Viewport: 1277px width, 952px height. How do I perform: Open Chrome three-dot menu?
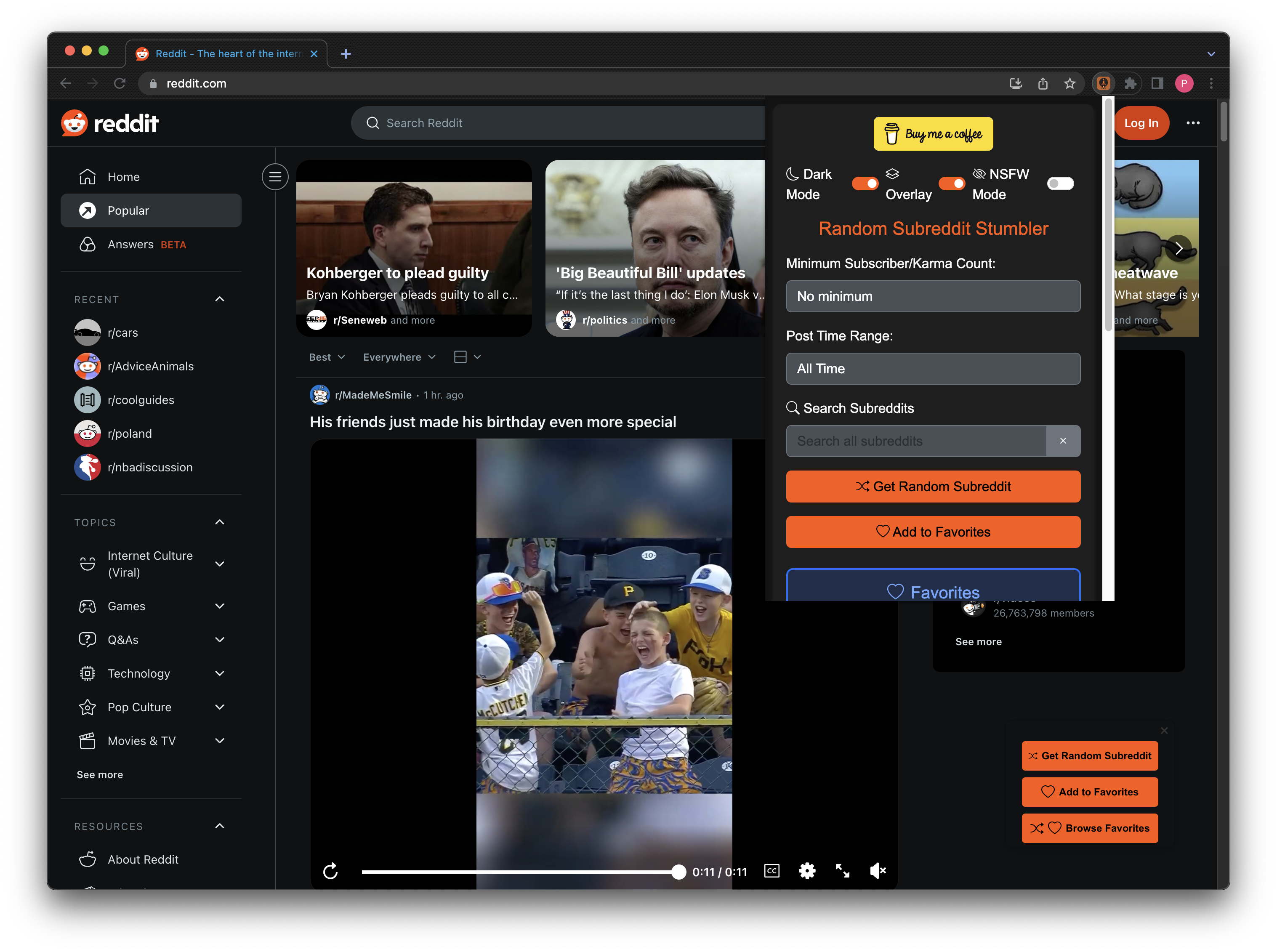[1211, 84]
